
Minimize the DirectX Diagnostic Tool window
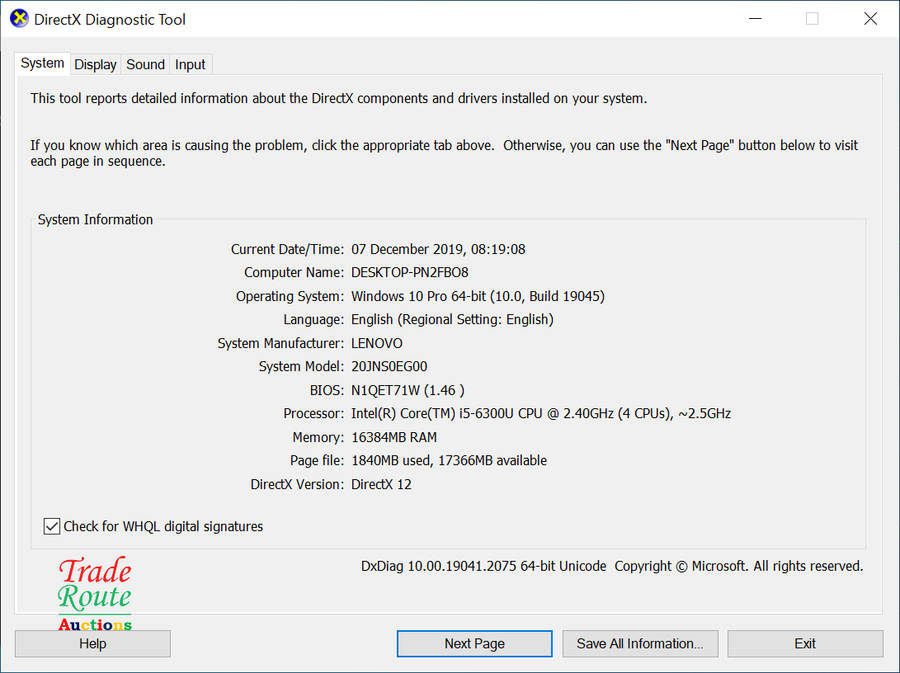tap(755, 18)
